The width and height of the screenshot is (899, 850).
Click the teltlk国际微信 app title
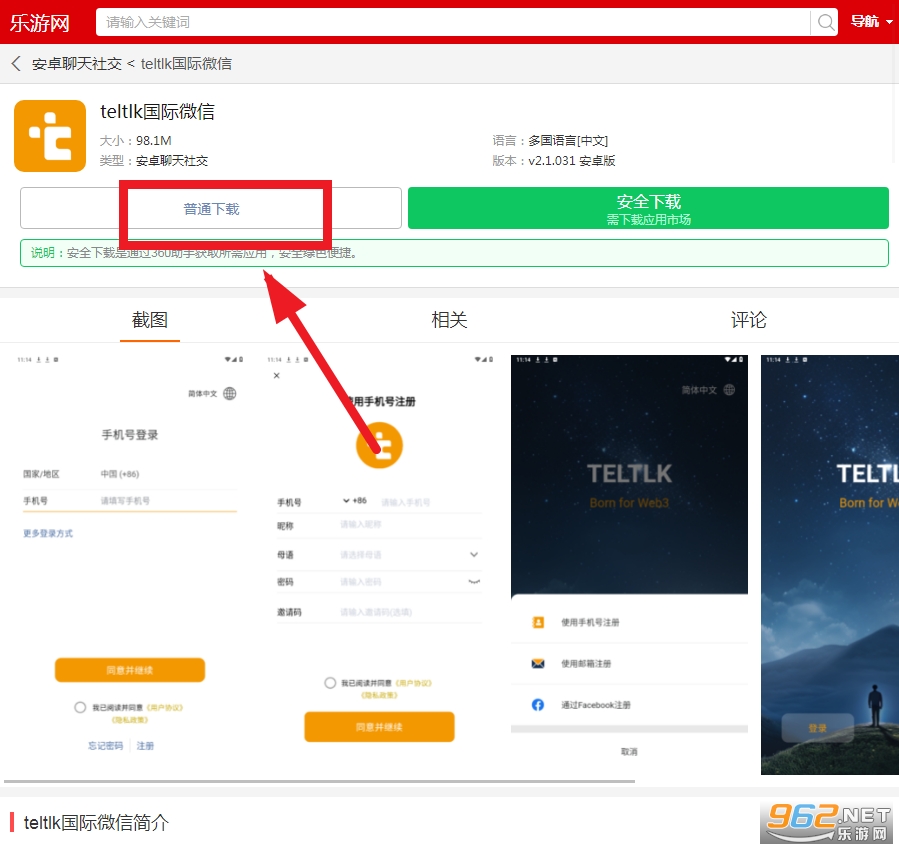pyautogui.click(x=157, y=112)
